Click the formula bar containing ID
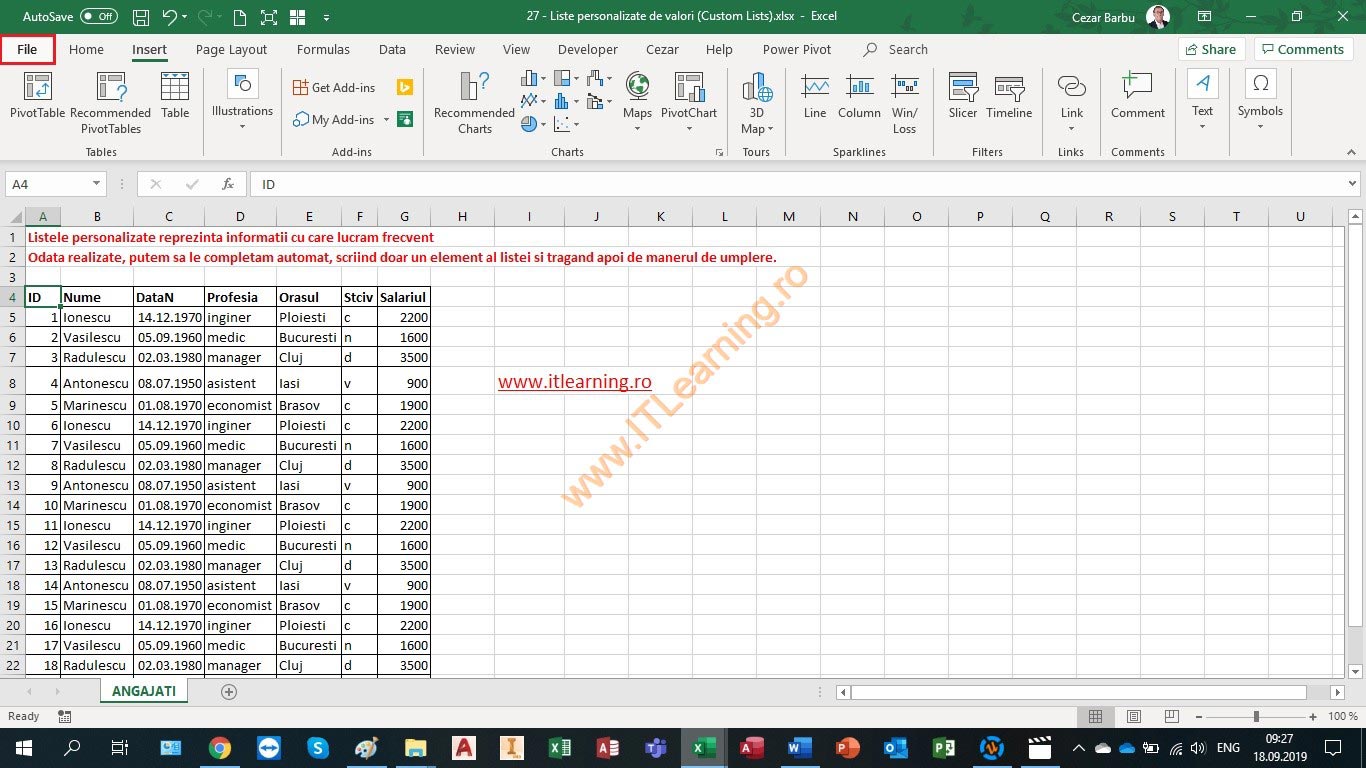 pyautogui.click(x=798, y=184)
